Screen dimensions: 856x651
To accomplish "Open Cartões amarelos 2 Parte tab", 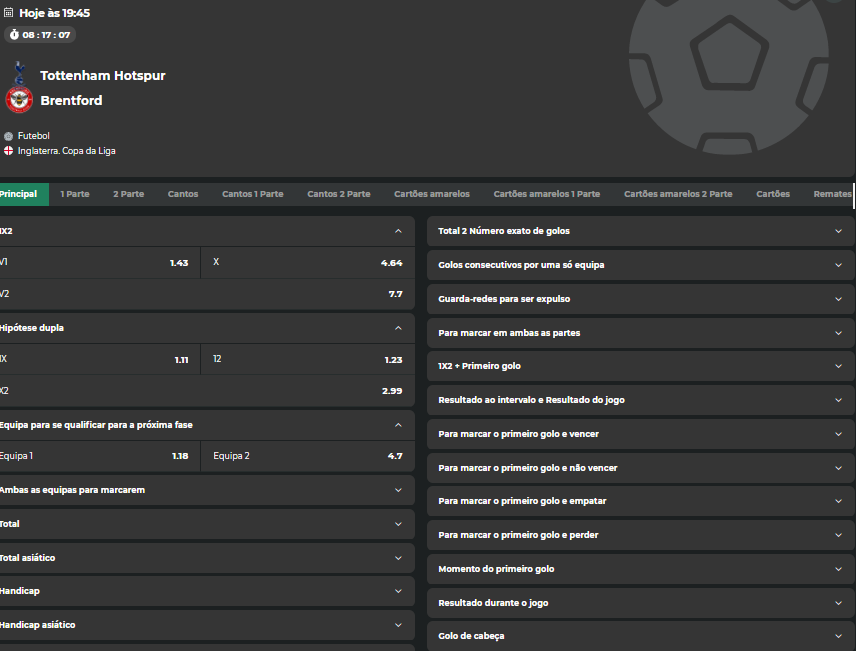I will (678, 194).
